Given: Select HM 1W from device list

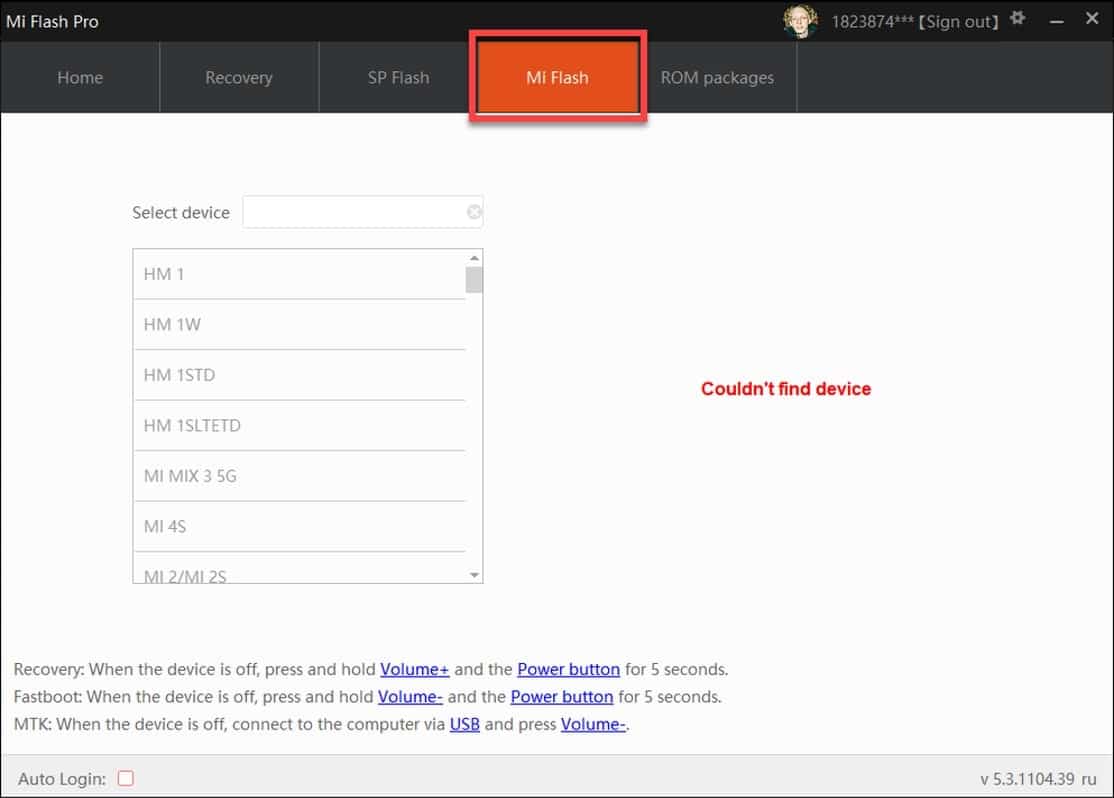Looking at the screenshot, I should pos(300,325).
